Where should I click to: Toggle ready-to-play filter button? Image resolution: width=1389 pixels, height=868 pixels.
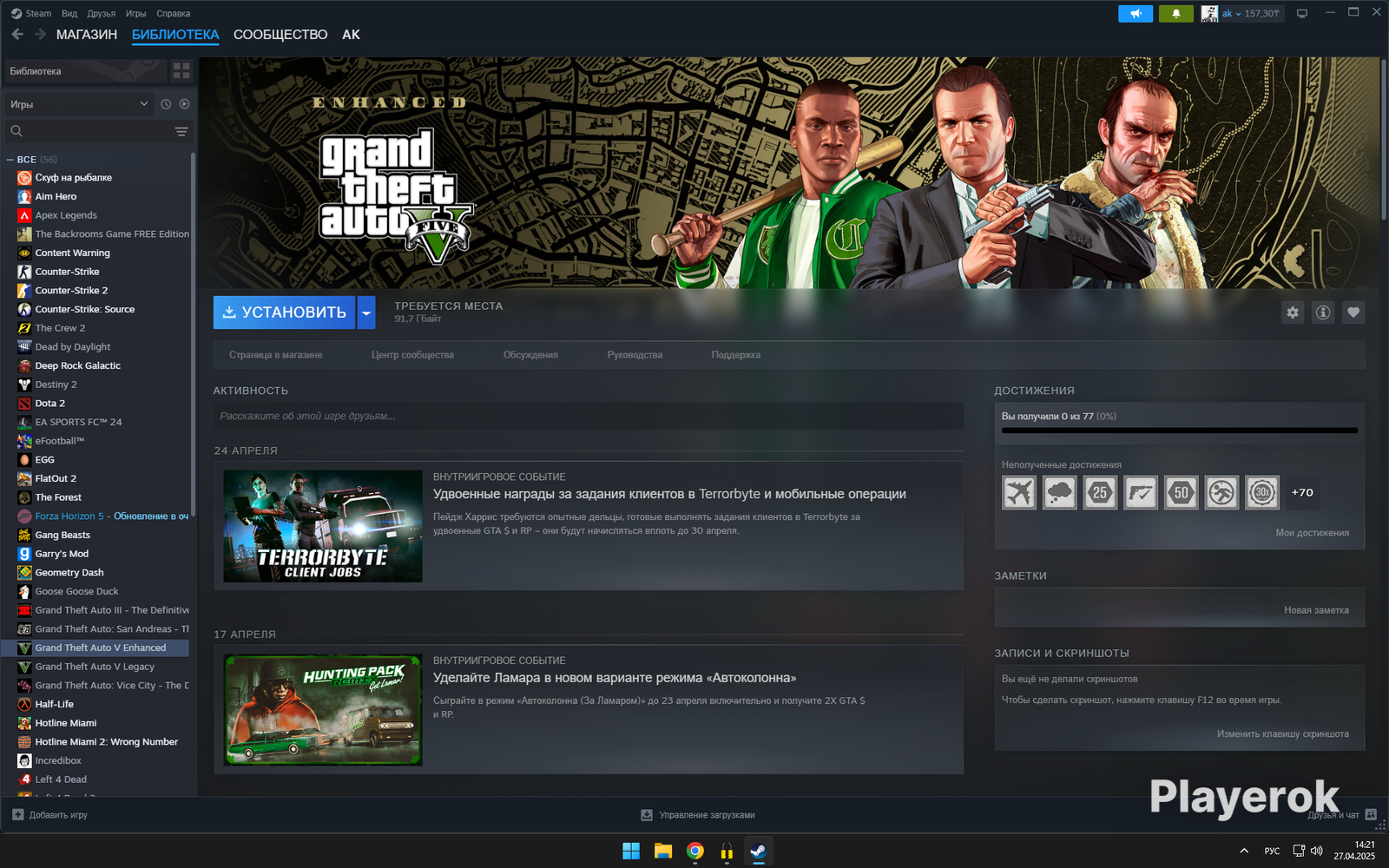(x=184, y=104)
